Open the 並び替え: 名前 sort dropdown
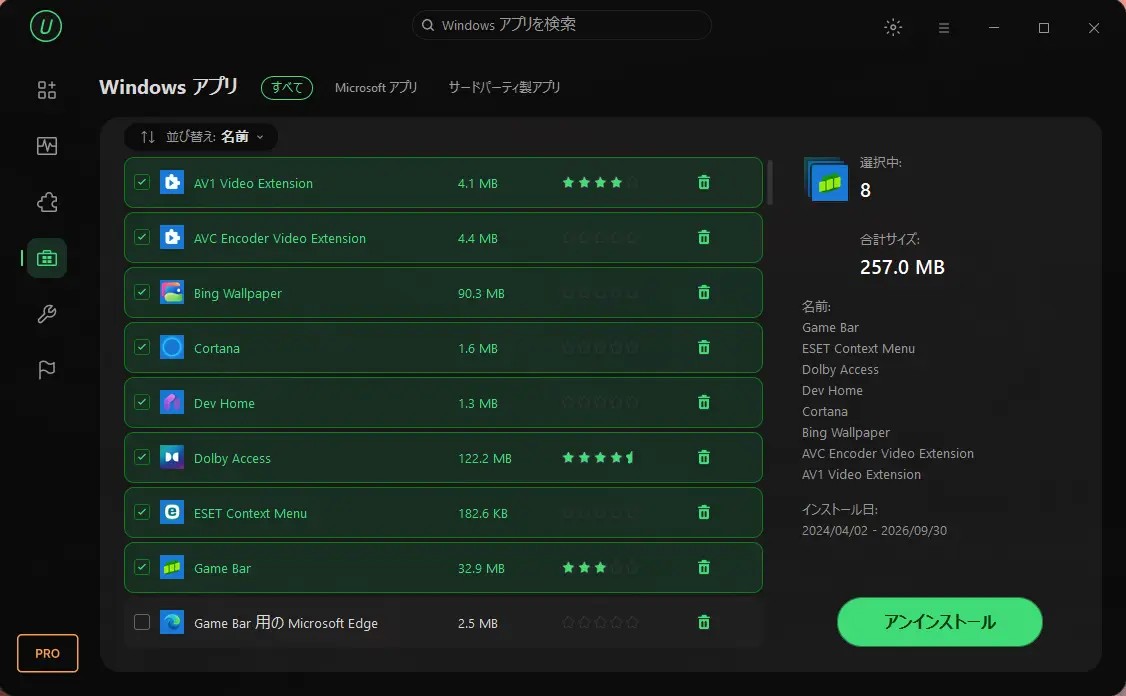The width and height of the screenshot is (1126, 696). click(201, 136)
